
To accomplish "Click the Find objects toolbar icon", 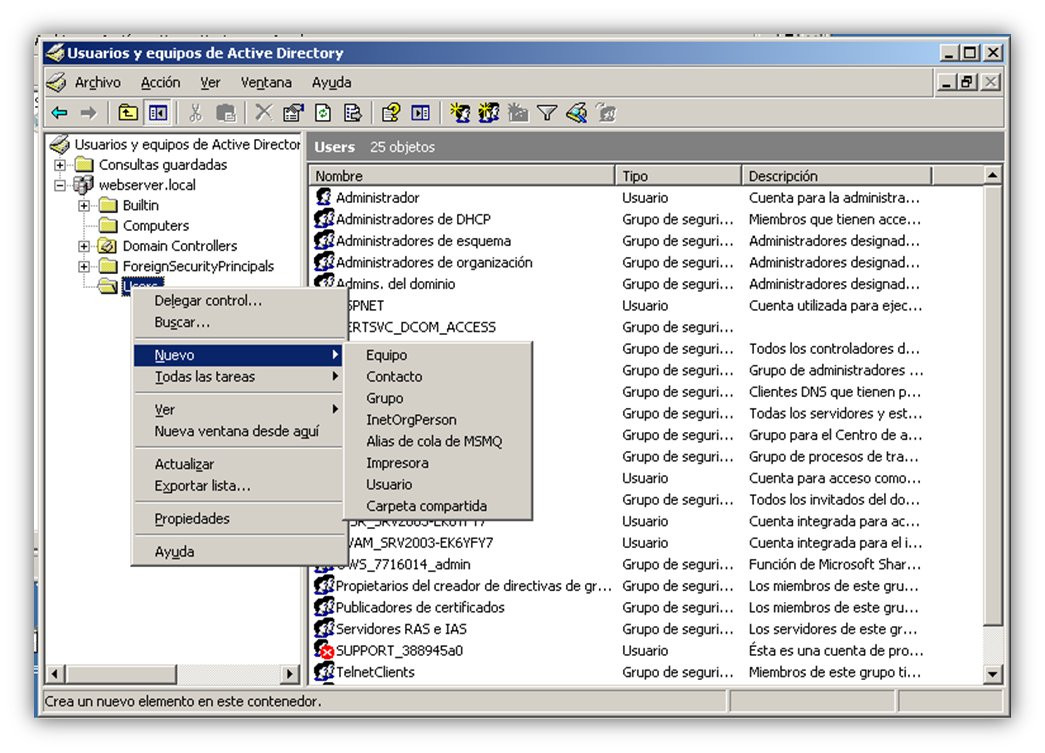I will 577,113.
